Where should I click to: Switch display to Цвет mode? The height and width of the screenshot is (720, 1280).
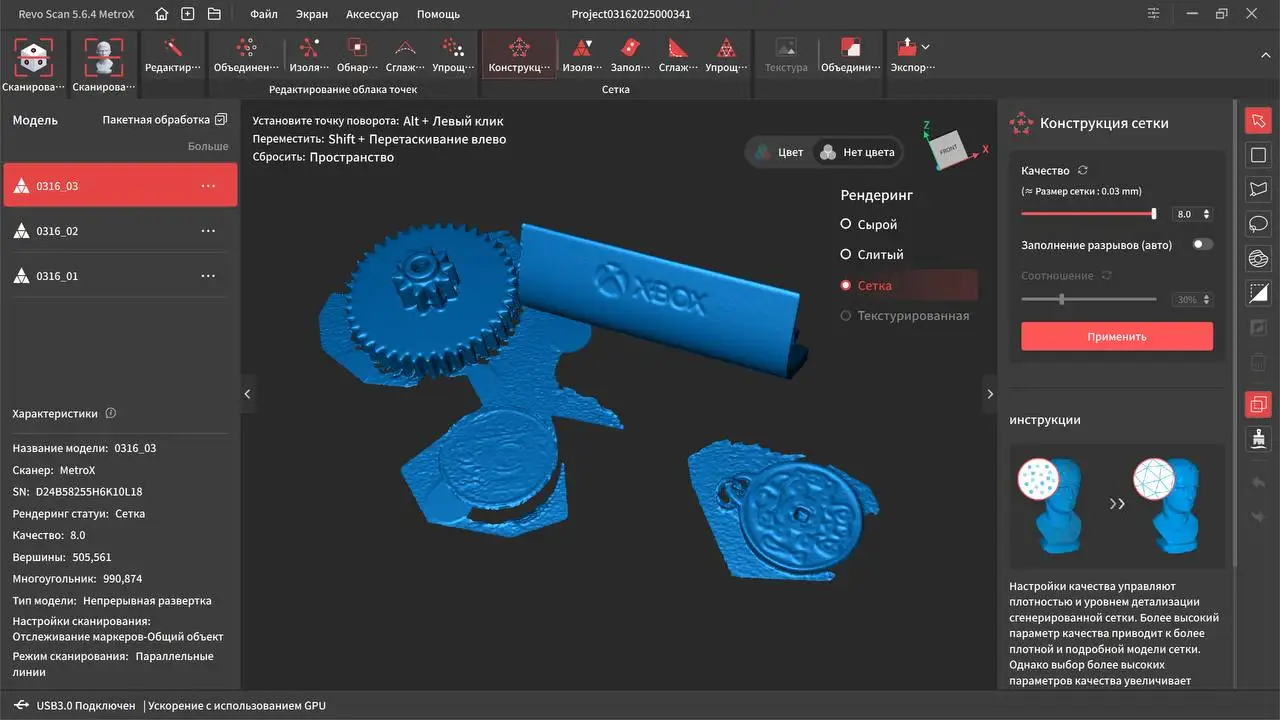click(x=780, y=152)
